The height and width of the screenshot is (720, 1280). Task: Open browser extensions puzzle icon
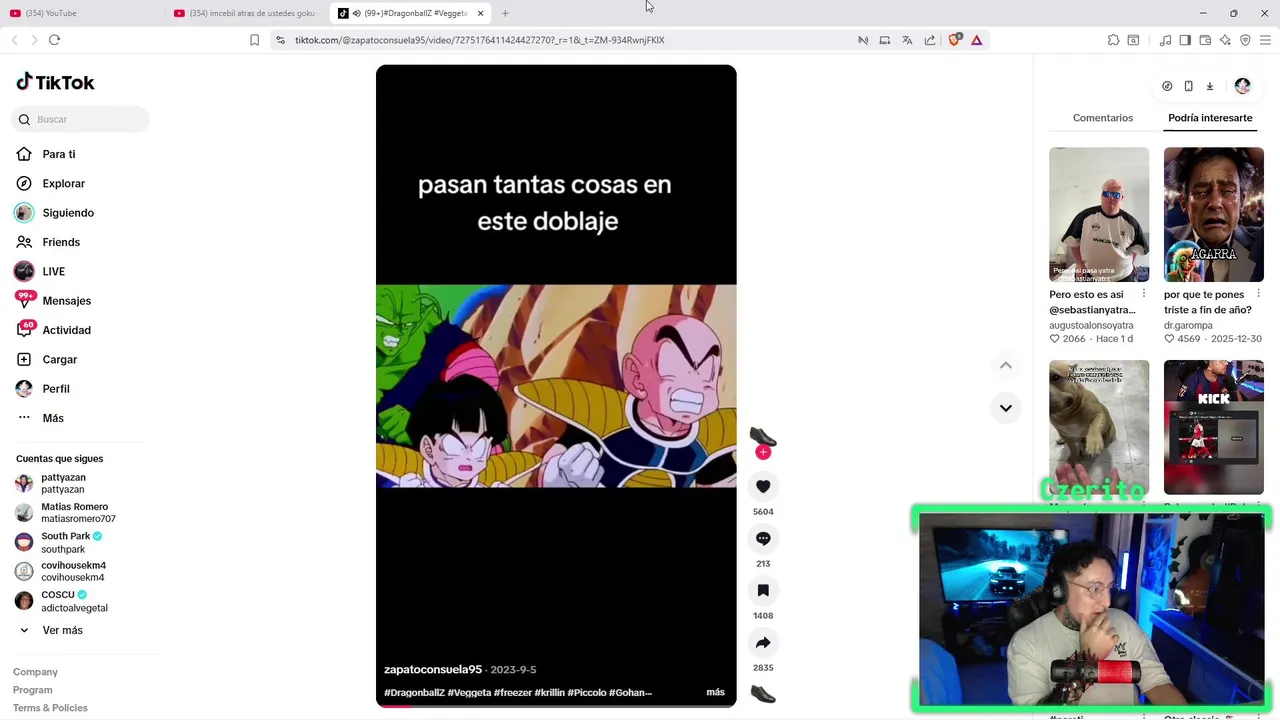click(x=1113, y=40)
